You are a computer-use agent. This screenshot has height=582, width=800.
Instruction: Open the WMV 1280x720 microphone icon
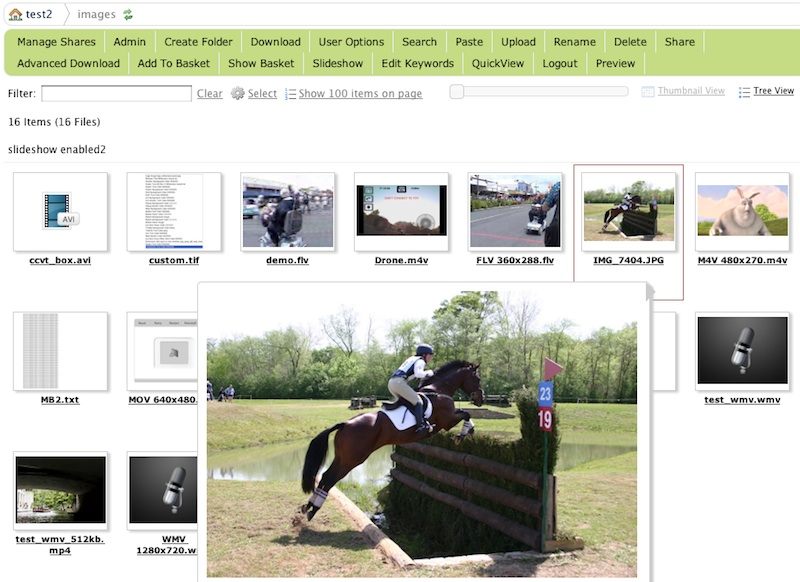174,490
